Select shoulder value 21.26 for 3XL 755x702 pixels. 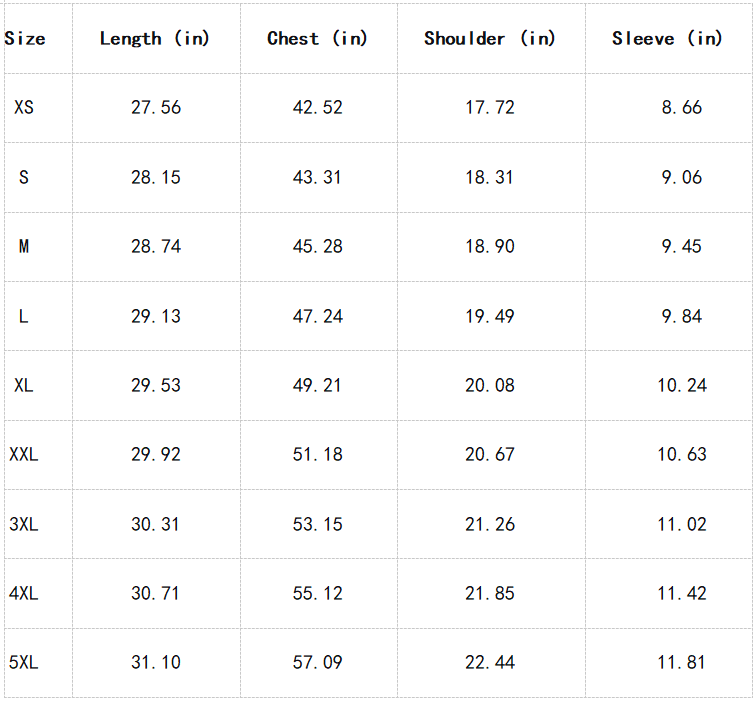[x=490, y=524]
